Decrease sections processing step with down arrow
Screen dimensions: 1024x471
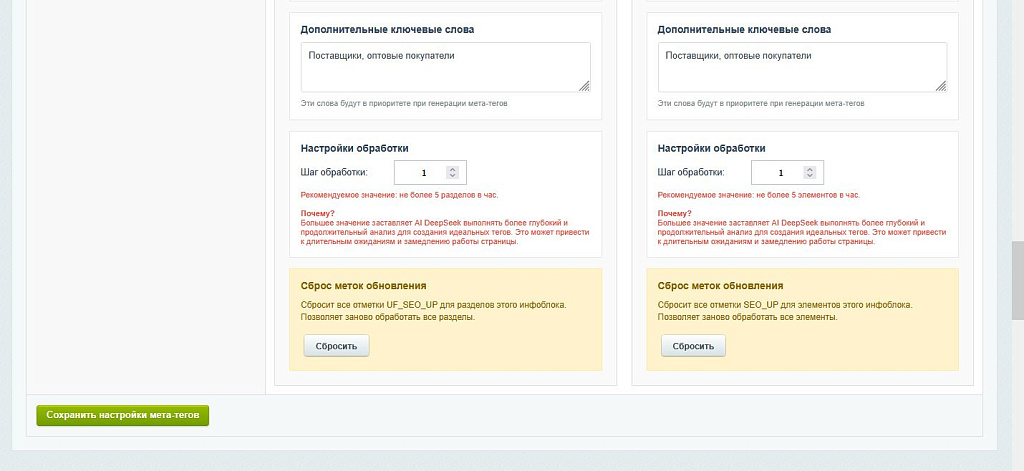452,176
